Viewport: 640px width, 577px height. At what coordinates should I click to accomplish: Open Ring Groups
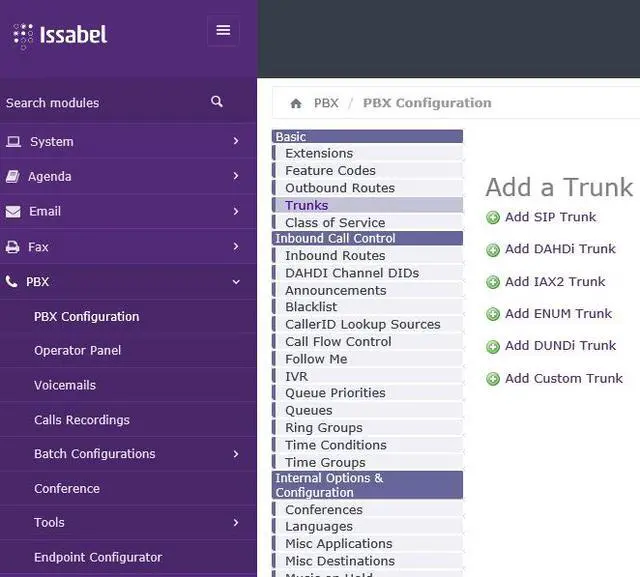click(x=367, y=428)
